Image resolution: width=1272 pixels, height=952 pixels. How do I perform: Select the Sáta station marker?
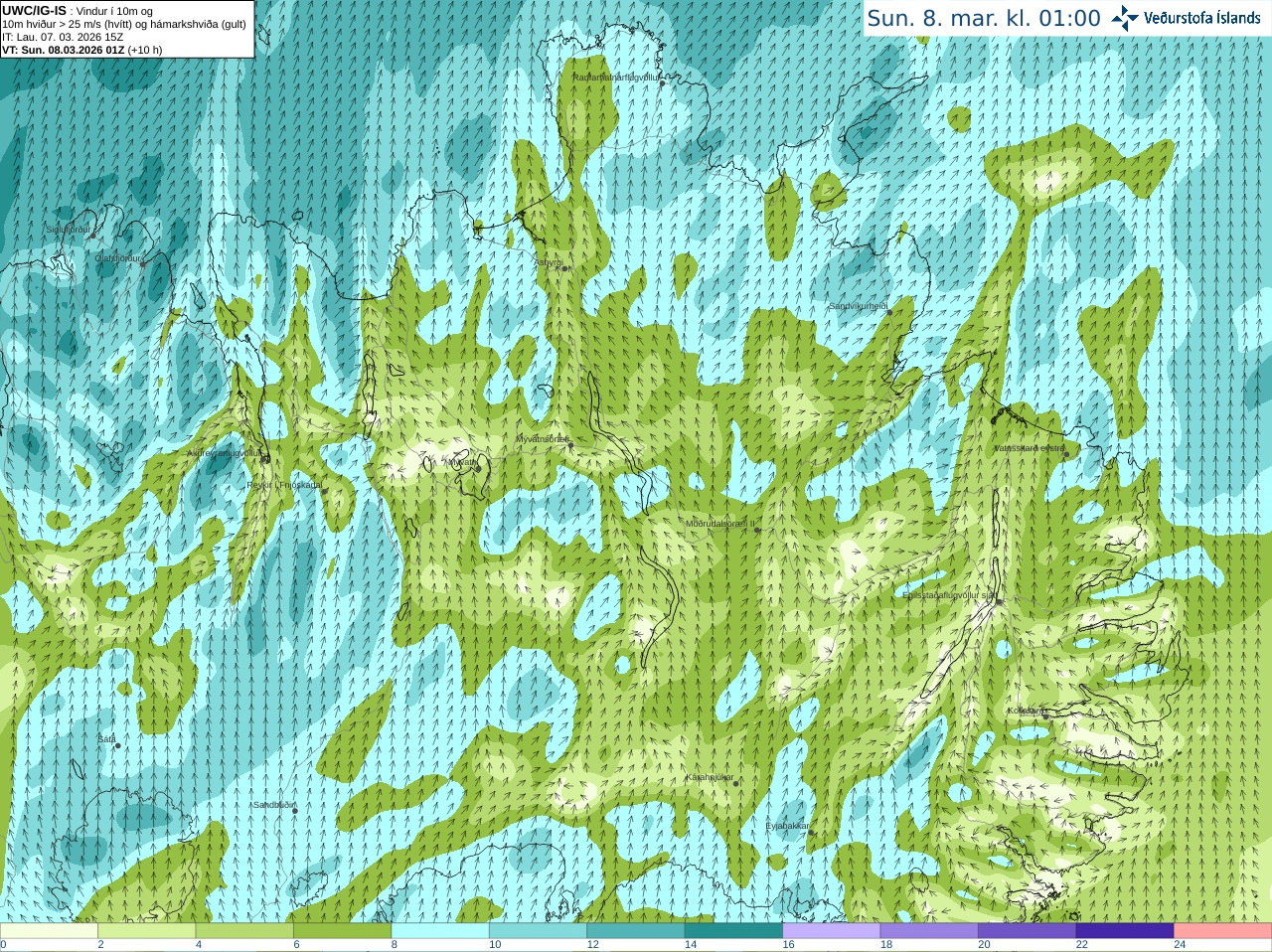pyautogui.click(x=117, y=745)
